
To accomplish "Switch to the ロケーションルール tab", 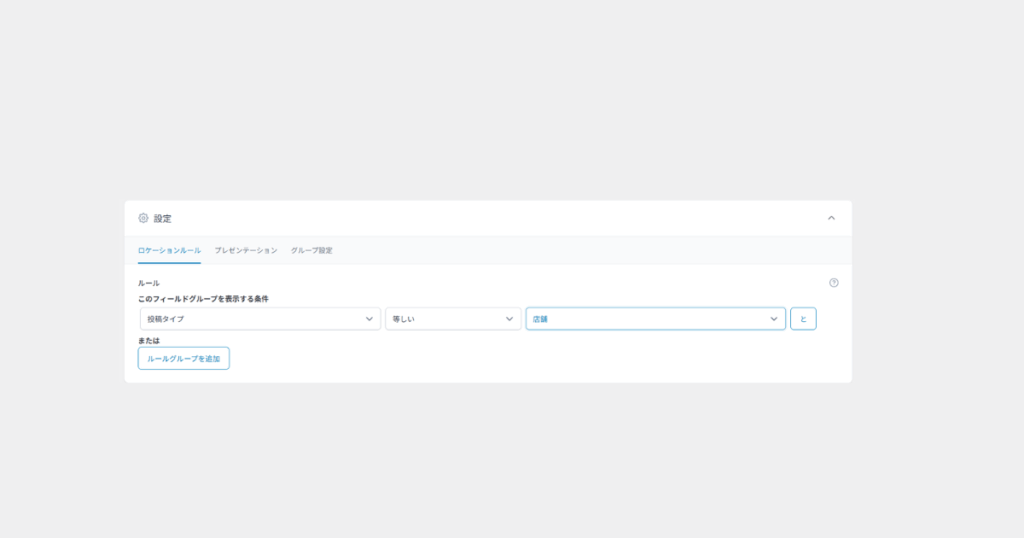I will [169, 250].
